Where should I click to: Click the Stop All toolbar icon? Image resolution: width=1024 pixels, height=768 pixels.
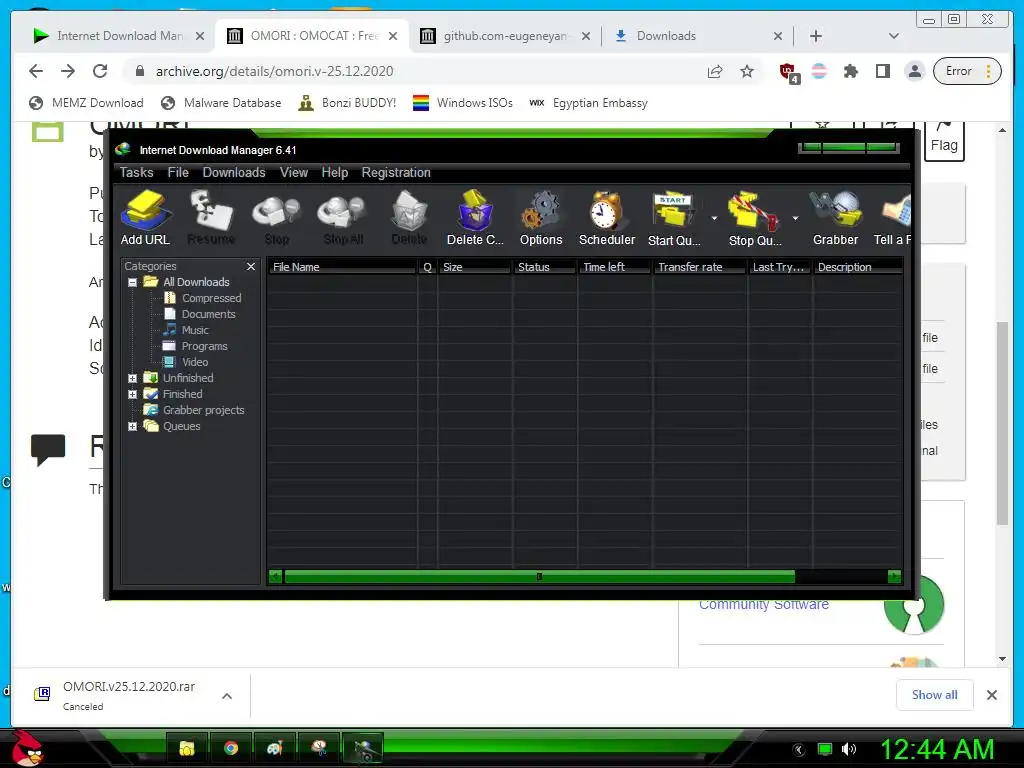point(343,218)
